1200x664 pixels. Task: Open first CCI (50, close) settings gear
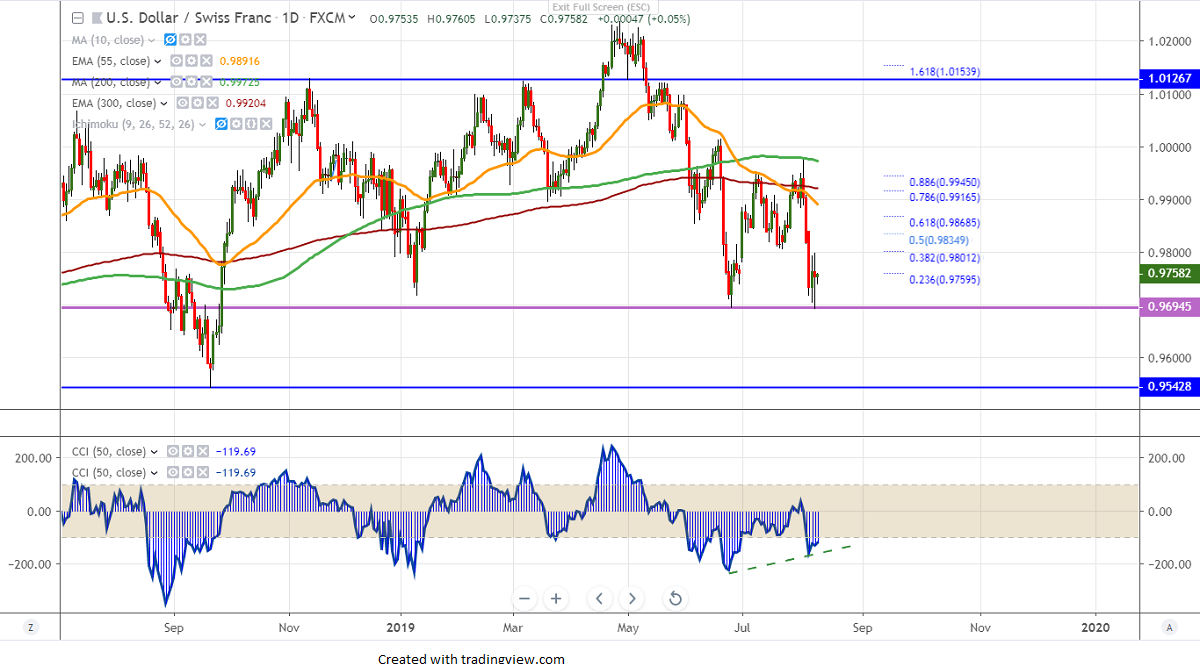pyautogui.click(x=188, y=451)
